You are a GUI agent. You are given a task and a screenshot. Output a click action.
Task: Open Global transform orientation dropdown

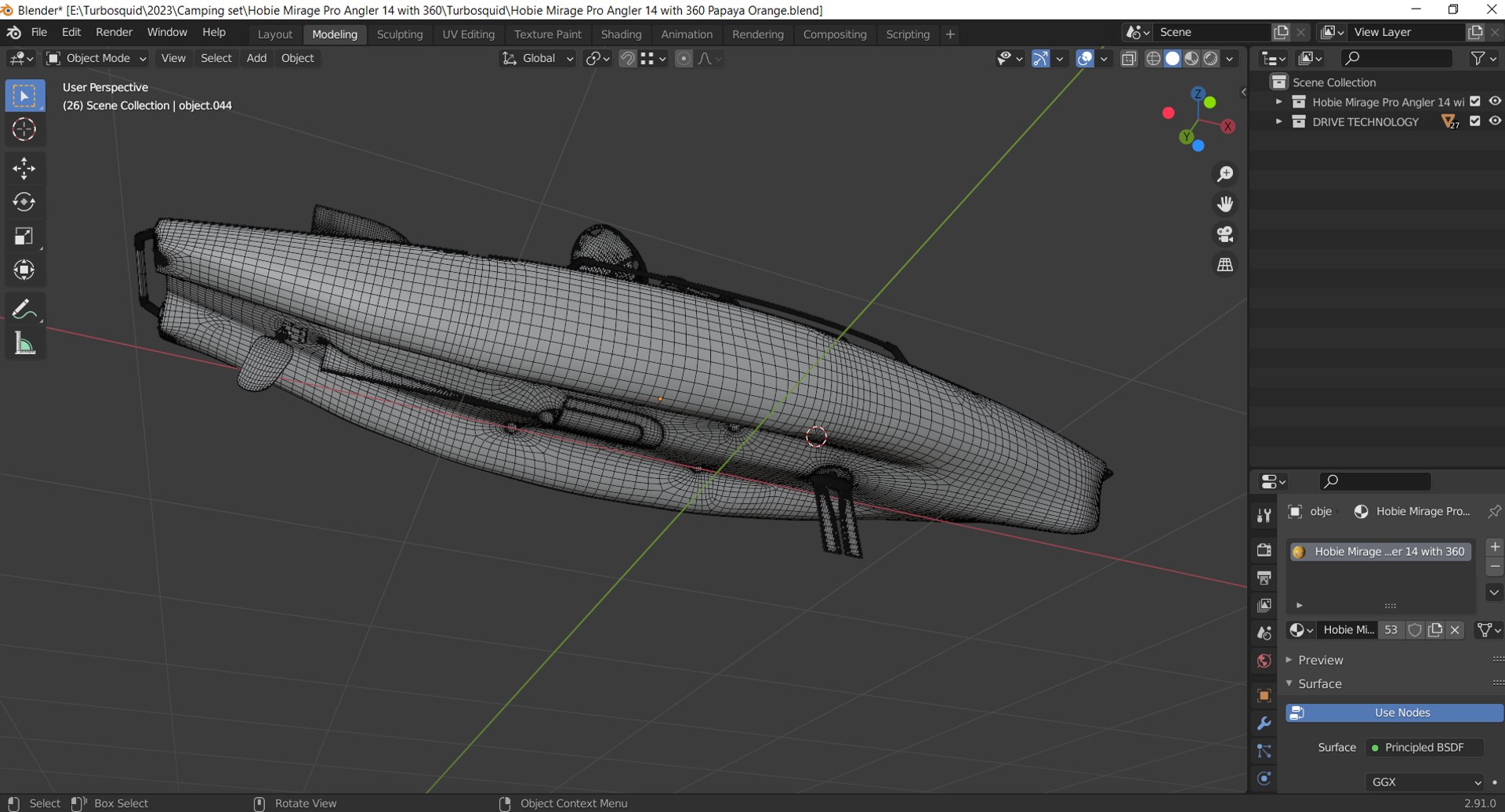[538, 58]
